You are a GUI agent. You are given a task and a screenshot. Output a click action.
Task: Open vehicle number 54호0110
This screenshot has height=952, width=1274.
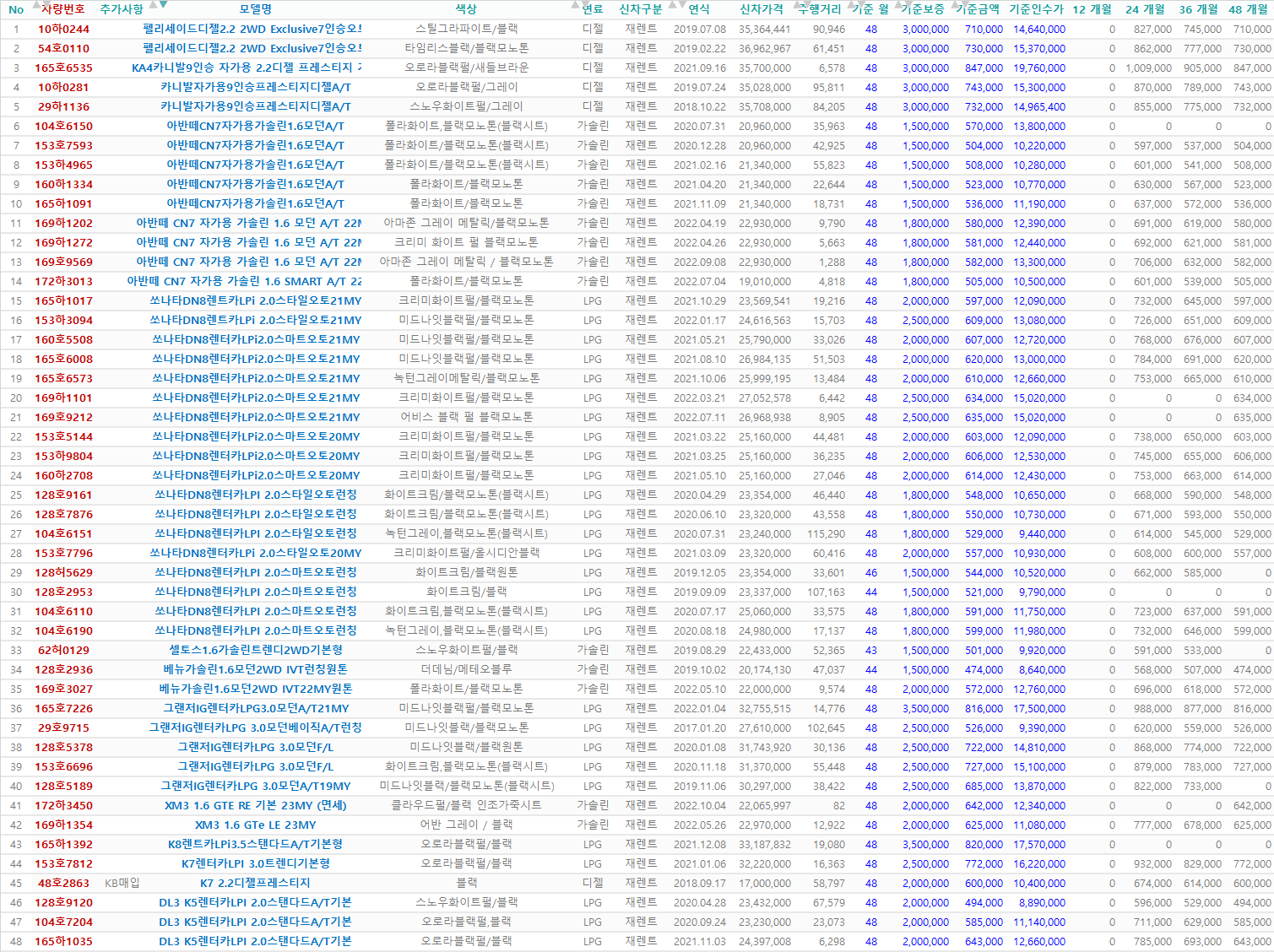tap(63, 49)
